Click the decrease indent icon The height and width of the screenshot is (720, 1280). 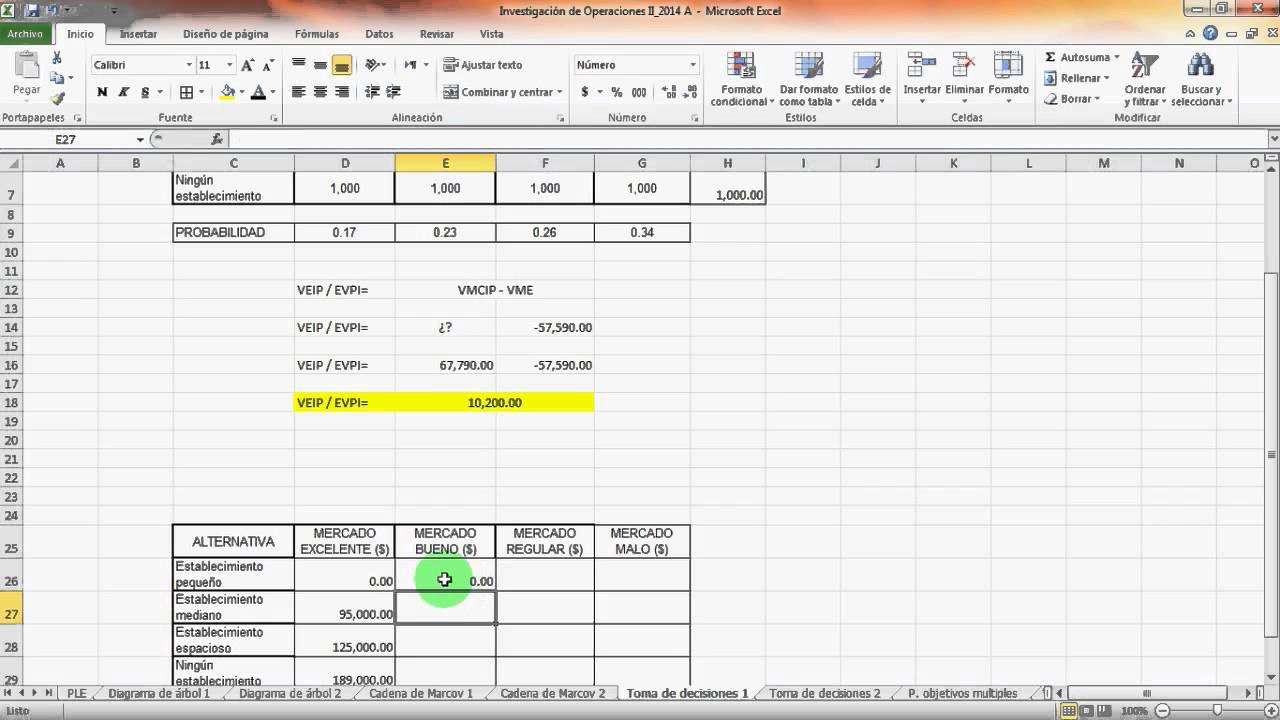(372, 92)
